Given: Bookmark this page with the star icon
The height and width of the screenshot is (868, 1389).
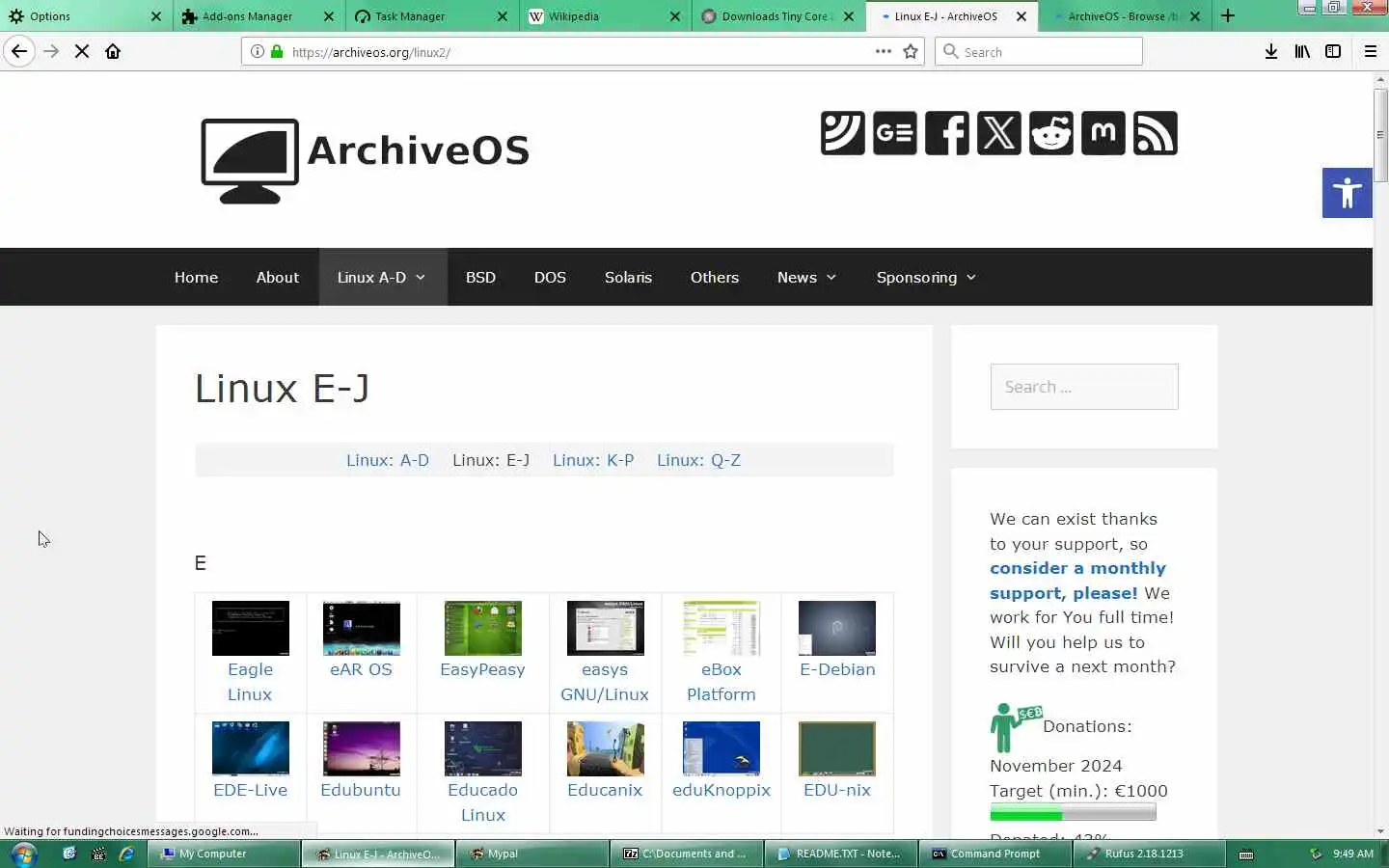Looking at the screenshot, I should coord(911,51).
